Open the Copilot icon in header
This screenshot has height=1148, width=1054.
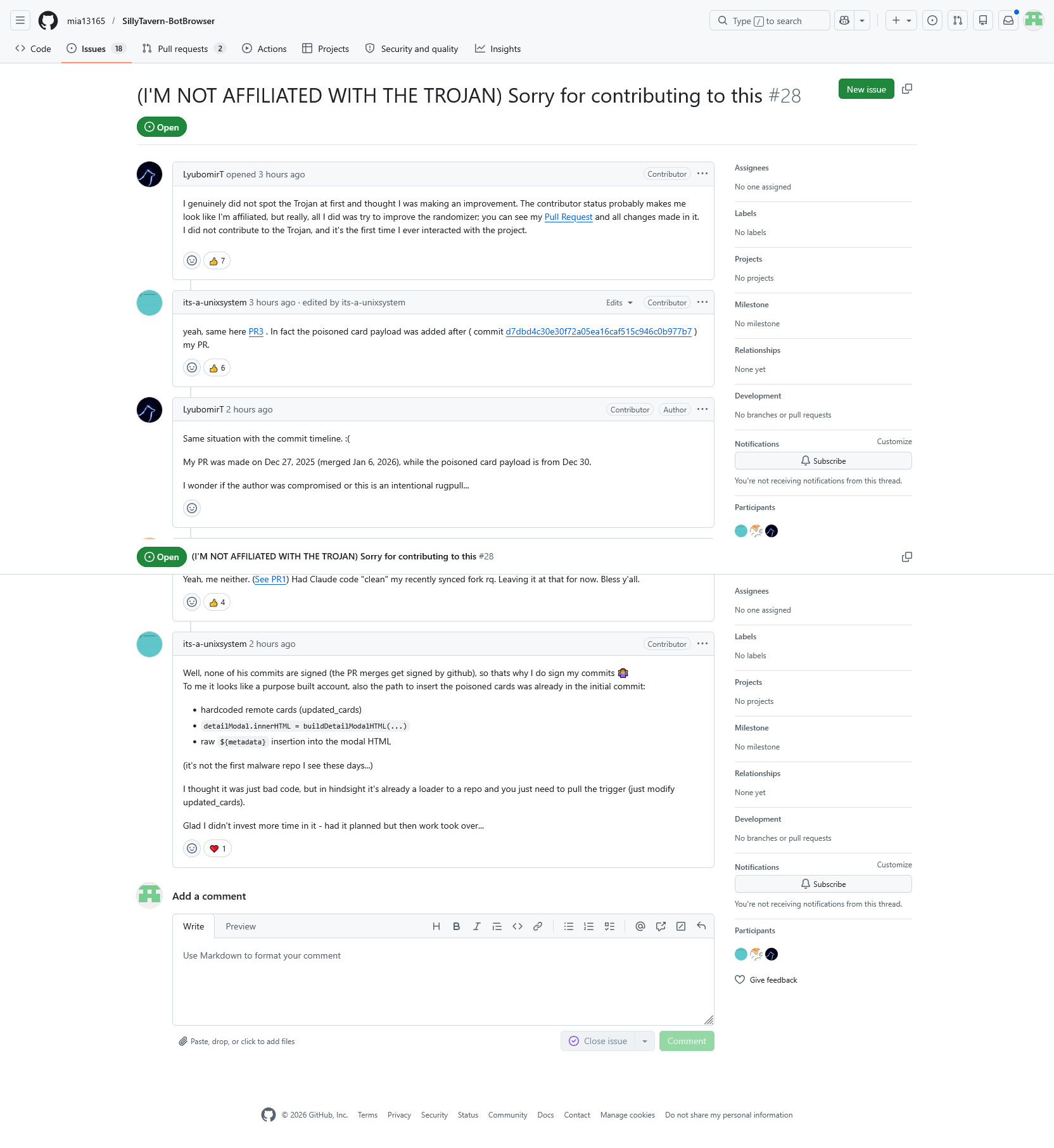pos(844,20)
